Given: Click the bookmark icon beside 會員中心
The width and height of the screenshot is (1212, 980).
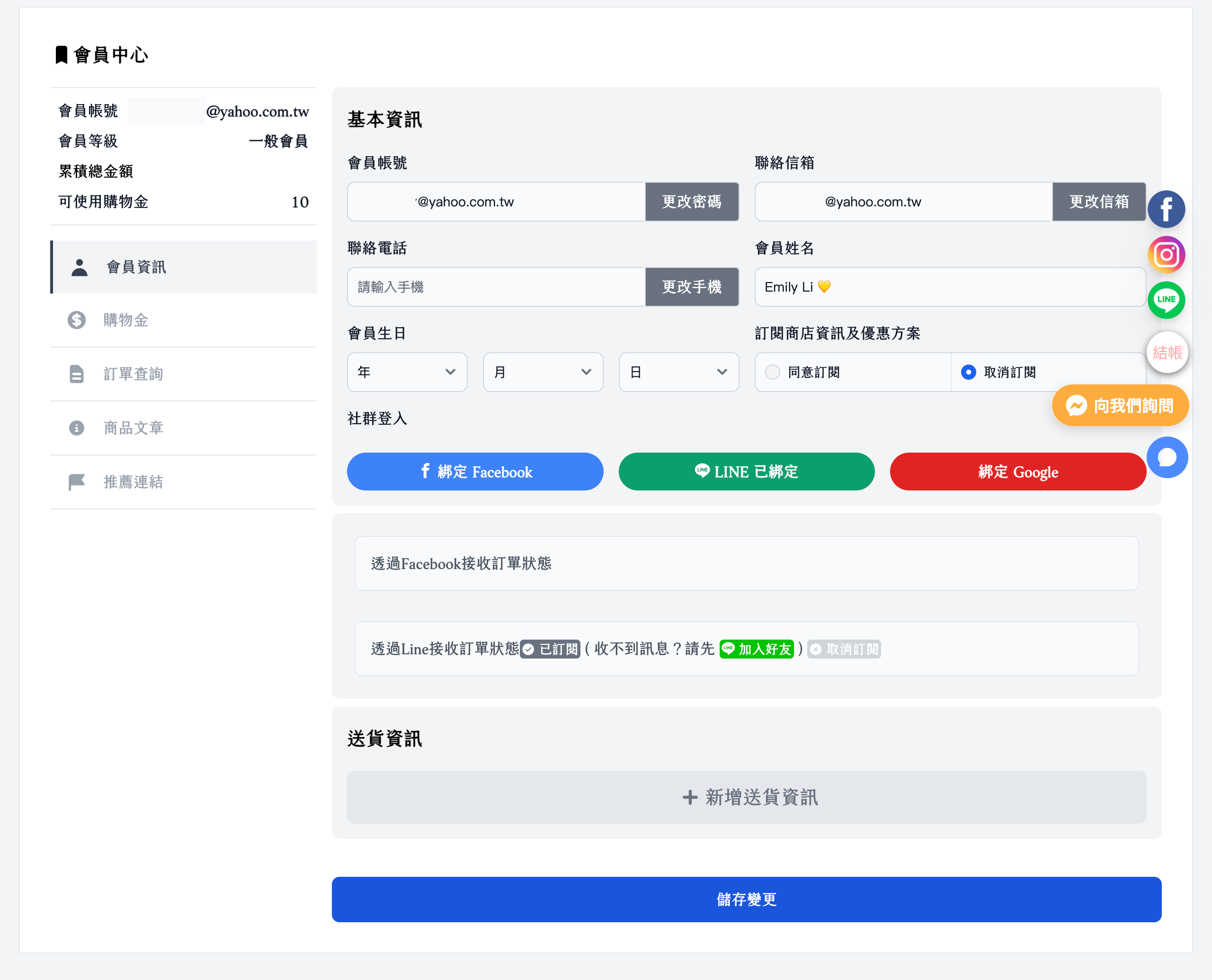Looking at the screenshot, I should click(x=62, y=55).
